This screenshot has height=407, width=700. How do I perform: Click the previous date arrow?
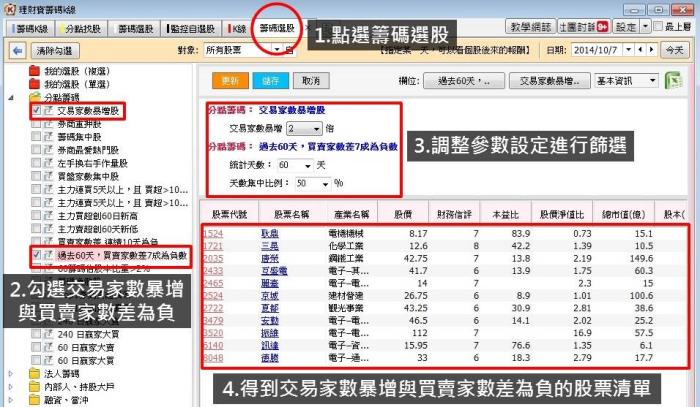pos(641,50)
